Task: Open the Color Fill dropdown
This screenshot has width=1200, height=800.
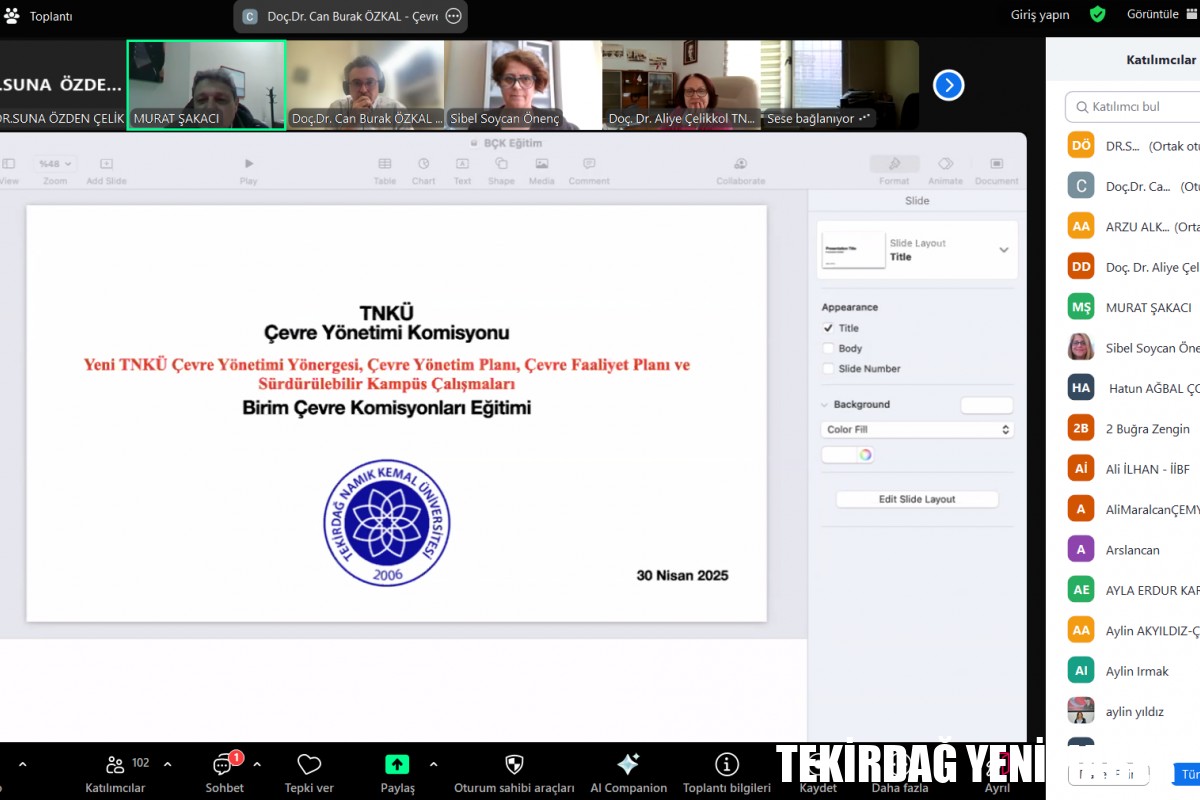Action: tap(917, 429)
